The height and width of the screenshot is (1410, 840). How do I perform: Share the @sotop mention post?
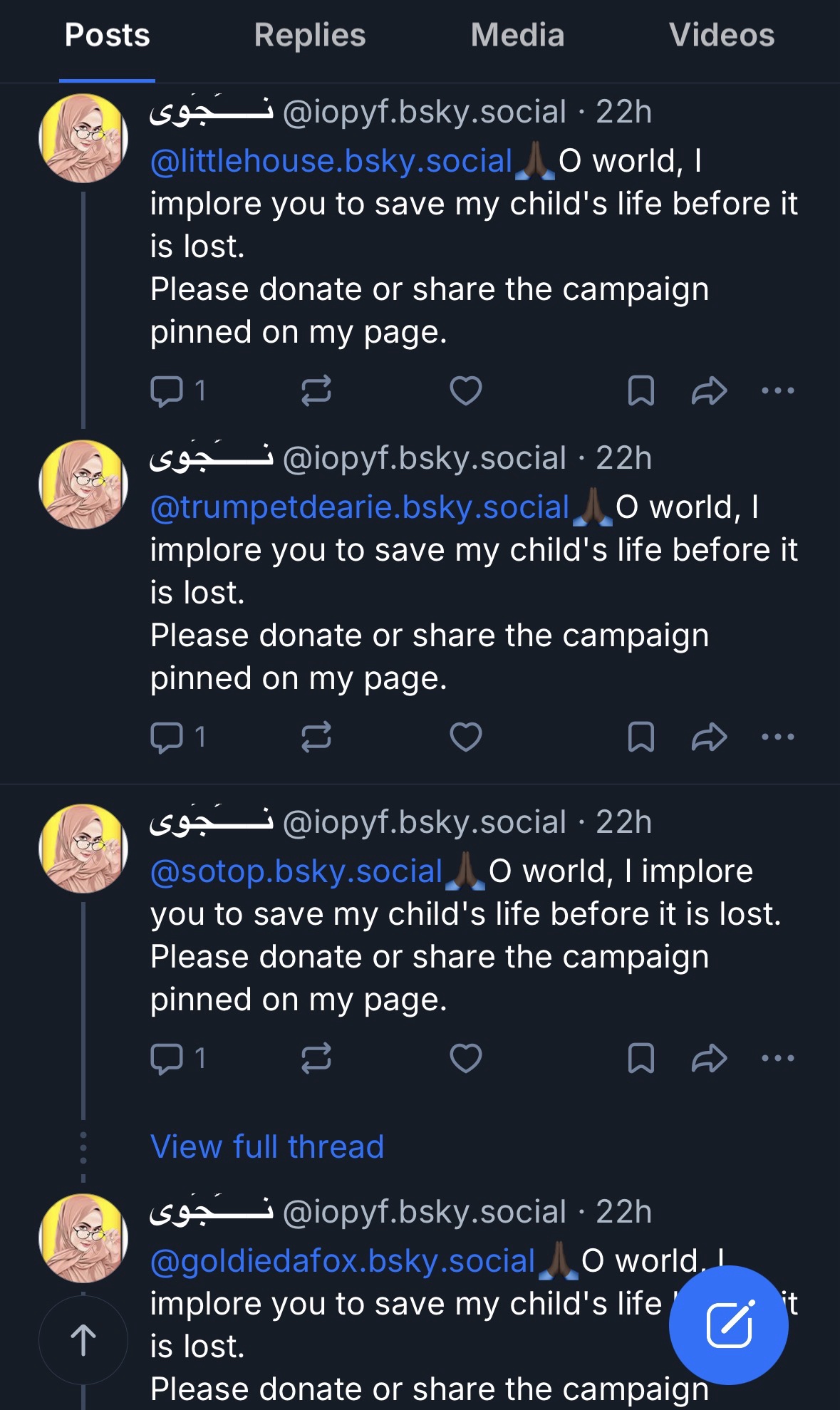(709, 1058)
